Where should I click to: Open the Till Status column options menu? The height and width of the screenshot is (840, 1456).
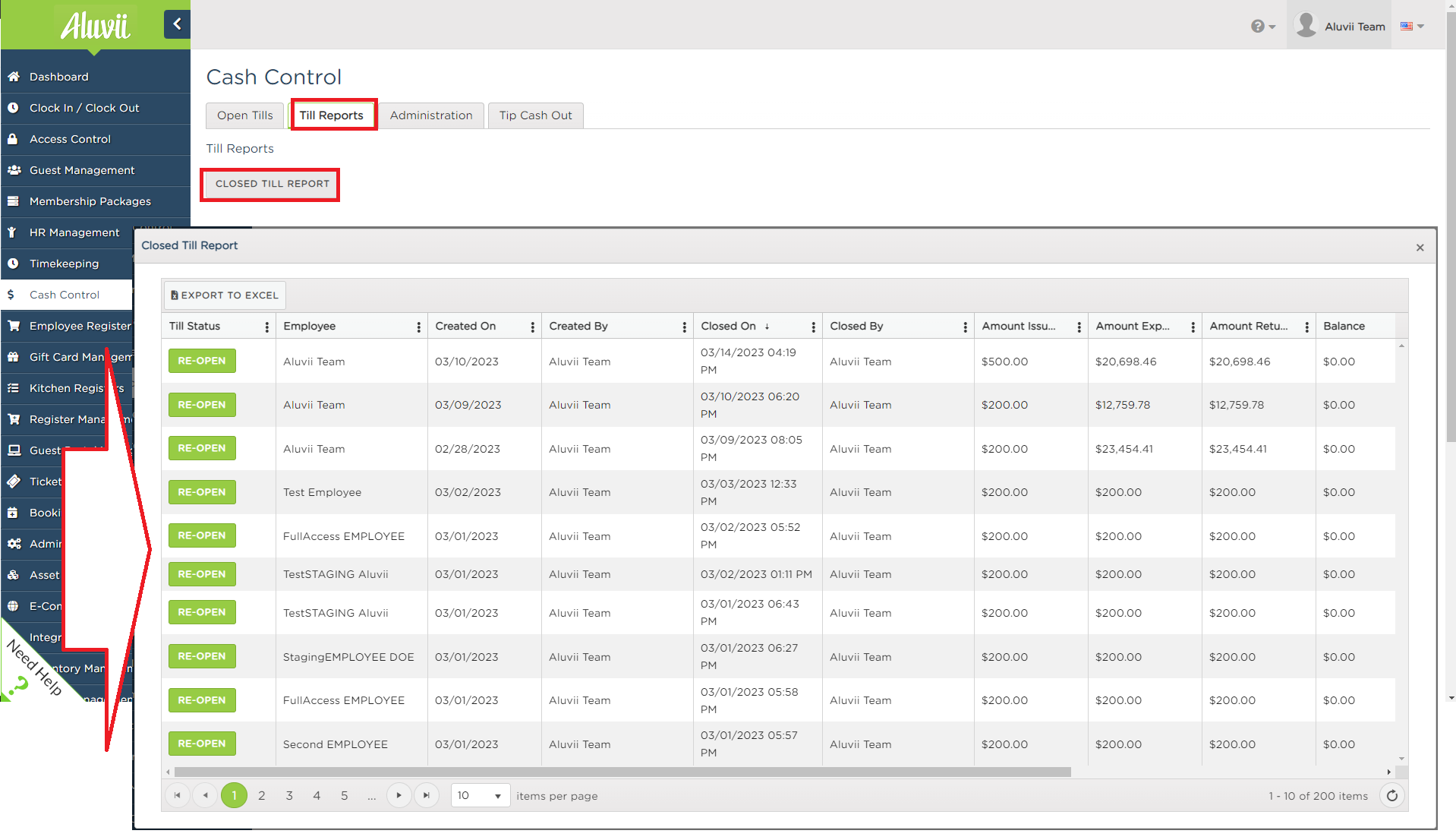click(266, 327)
